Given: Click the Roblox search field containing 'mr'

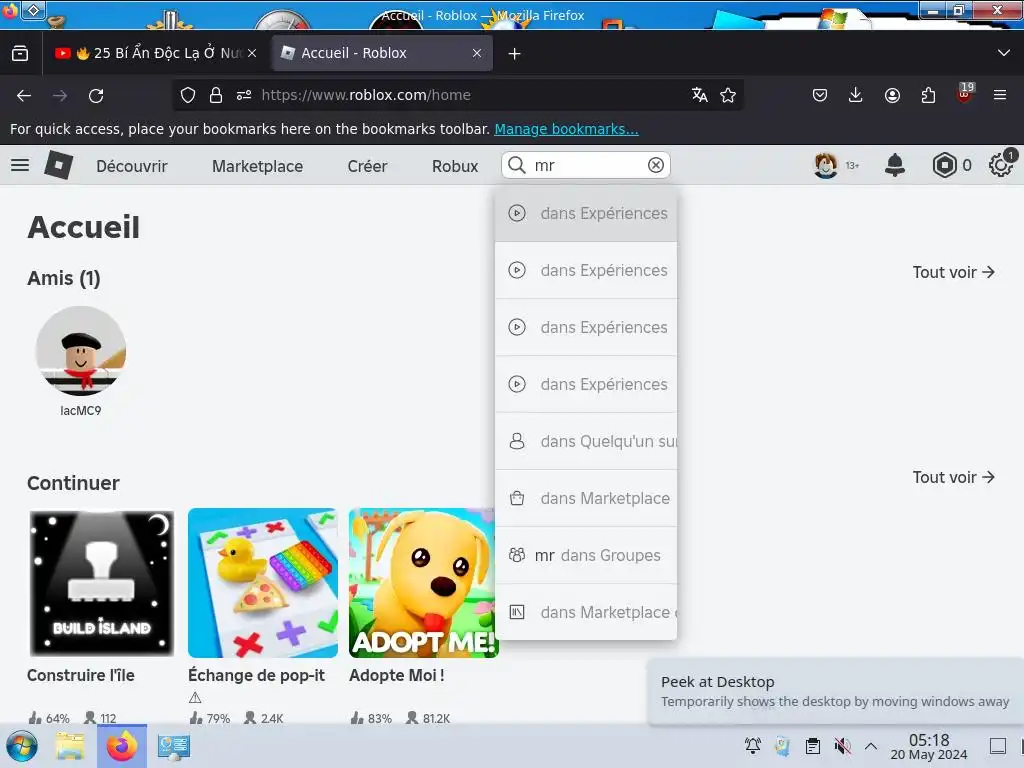Looking at the screenshot, I should pos(585,165).
